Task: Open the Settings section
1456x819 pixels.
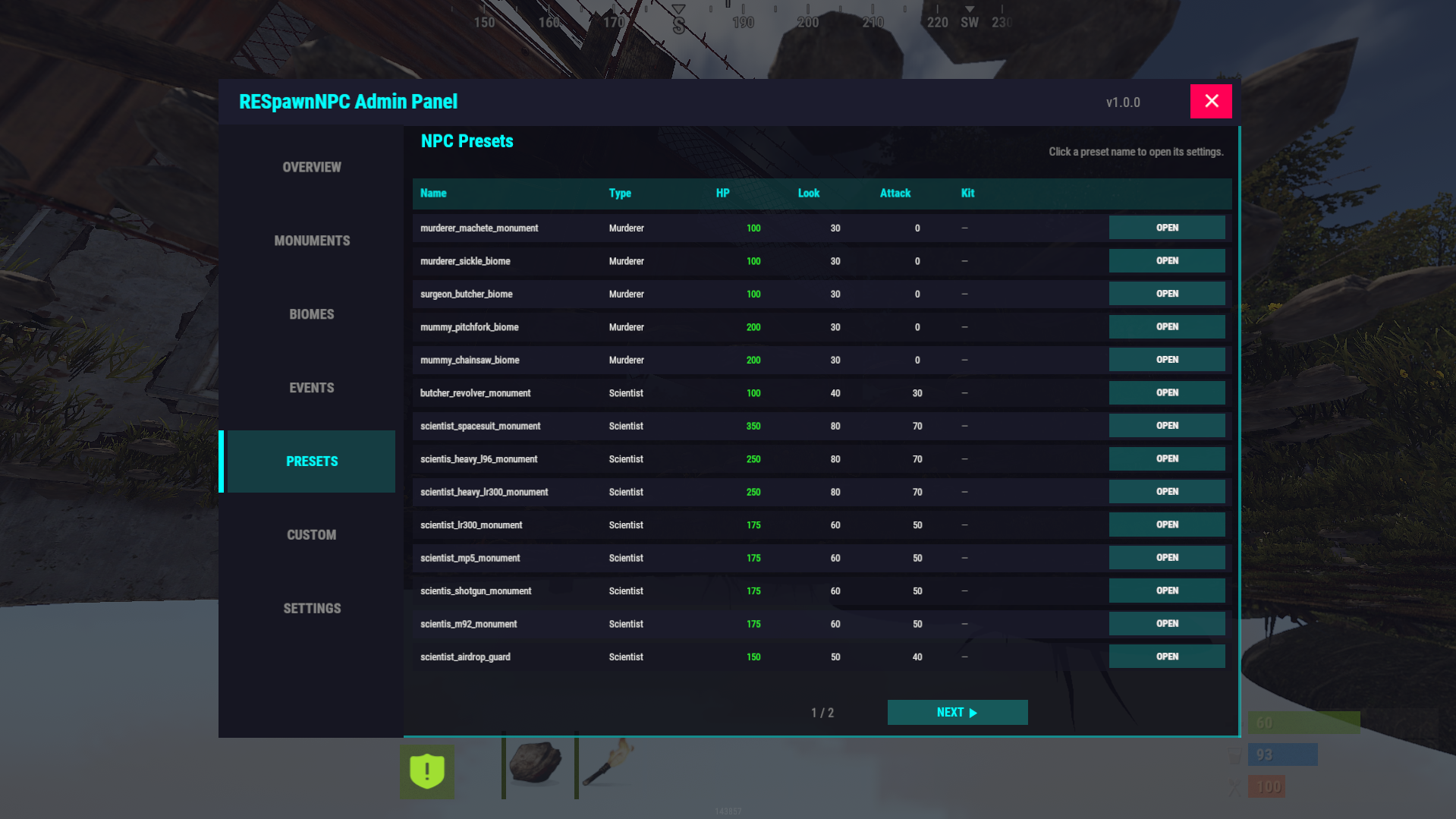Action: (311, 609)
